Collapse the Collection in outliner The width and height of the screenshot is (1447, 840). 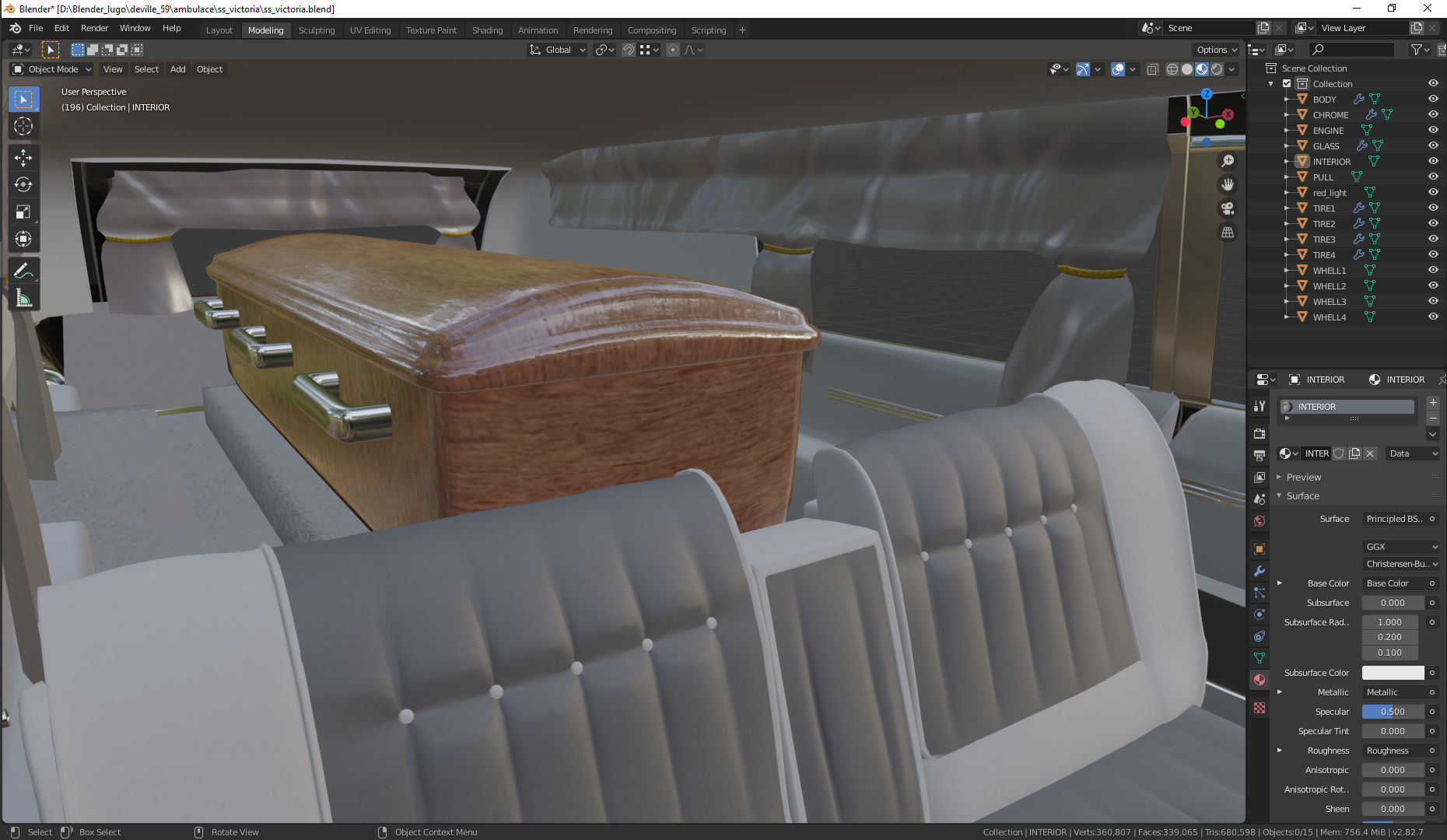coord(1271,84)
